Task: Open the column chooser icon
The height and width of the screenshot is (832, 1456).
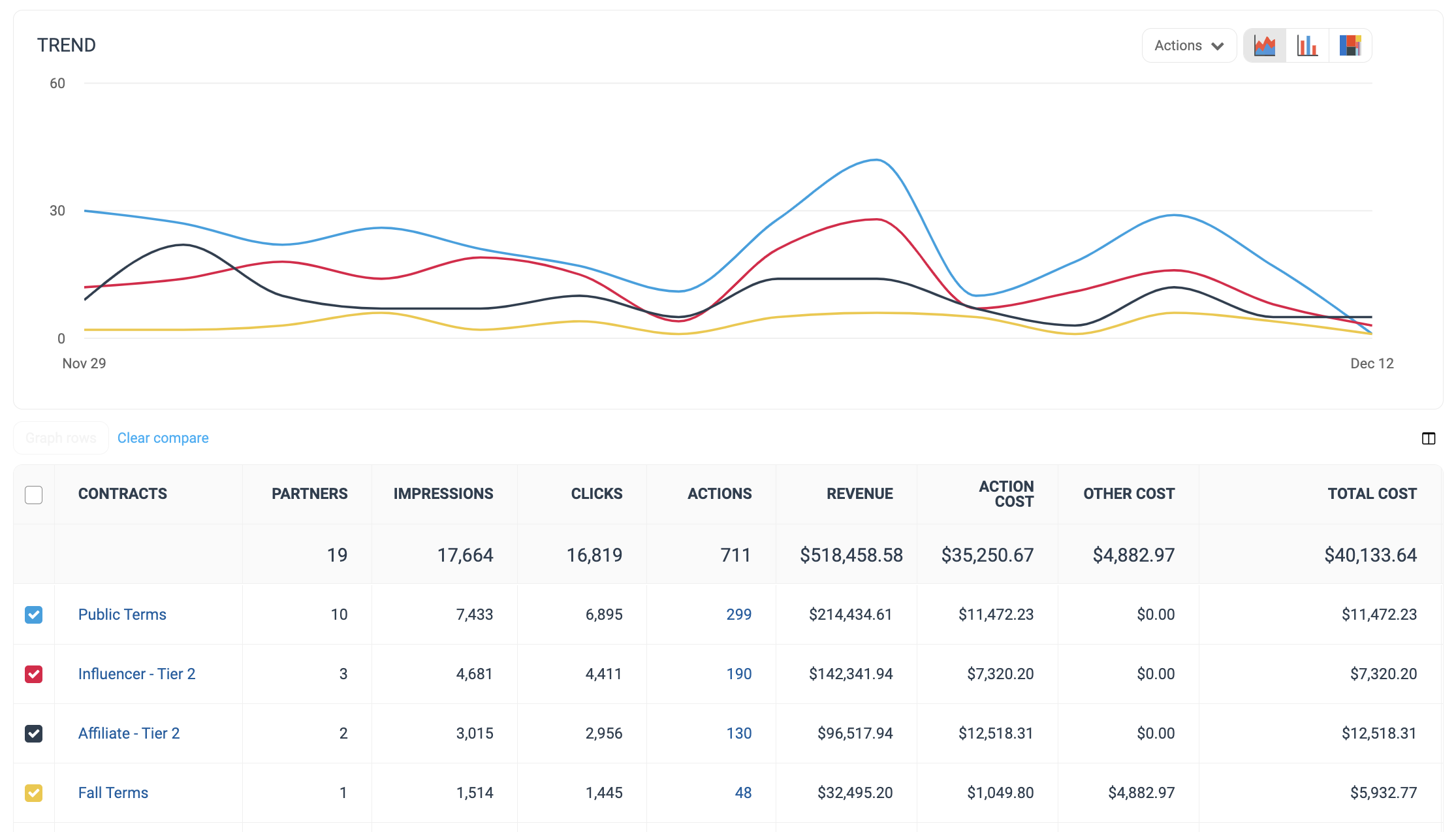Action: [1429, 438]
